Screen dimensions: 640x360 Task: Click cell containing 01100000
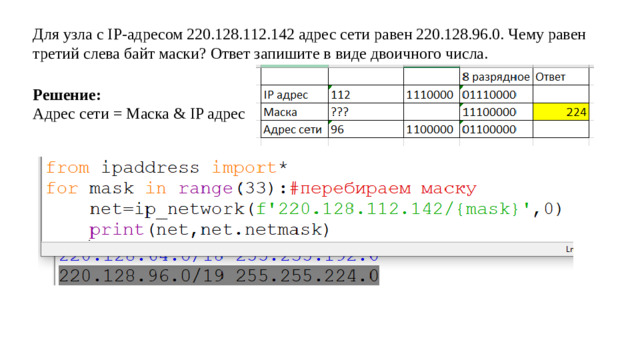(x=496, y=129)
